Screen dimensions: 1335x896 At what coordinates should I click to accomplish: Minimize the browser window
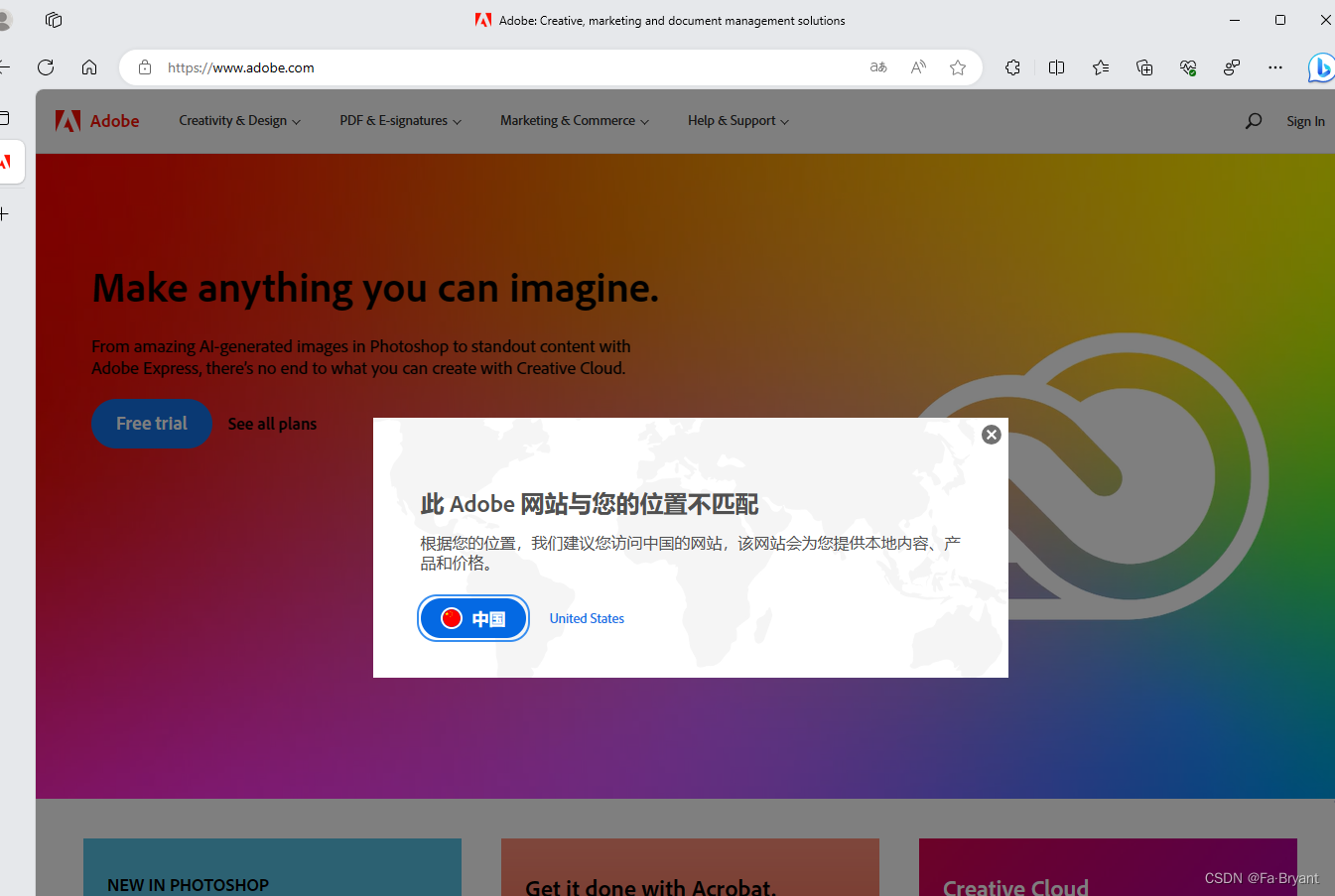pos(1235,20)
